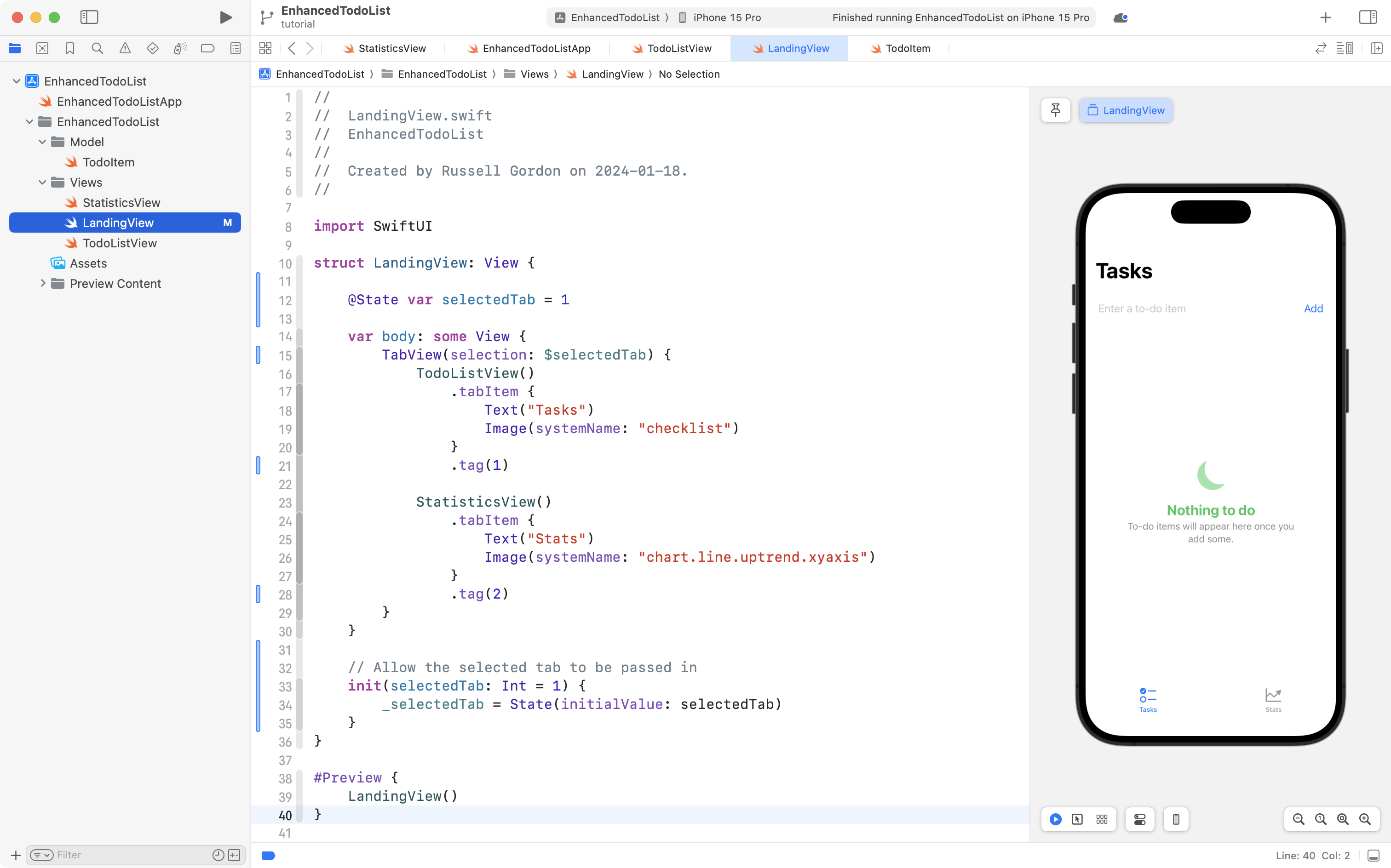This screenshot has height=868, width=1391.
Task: Select the inspect arrow mode in preview canvas
Action: tap(1077, 819)
